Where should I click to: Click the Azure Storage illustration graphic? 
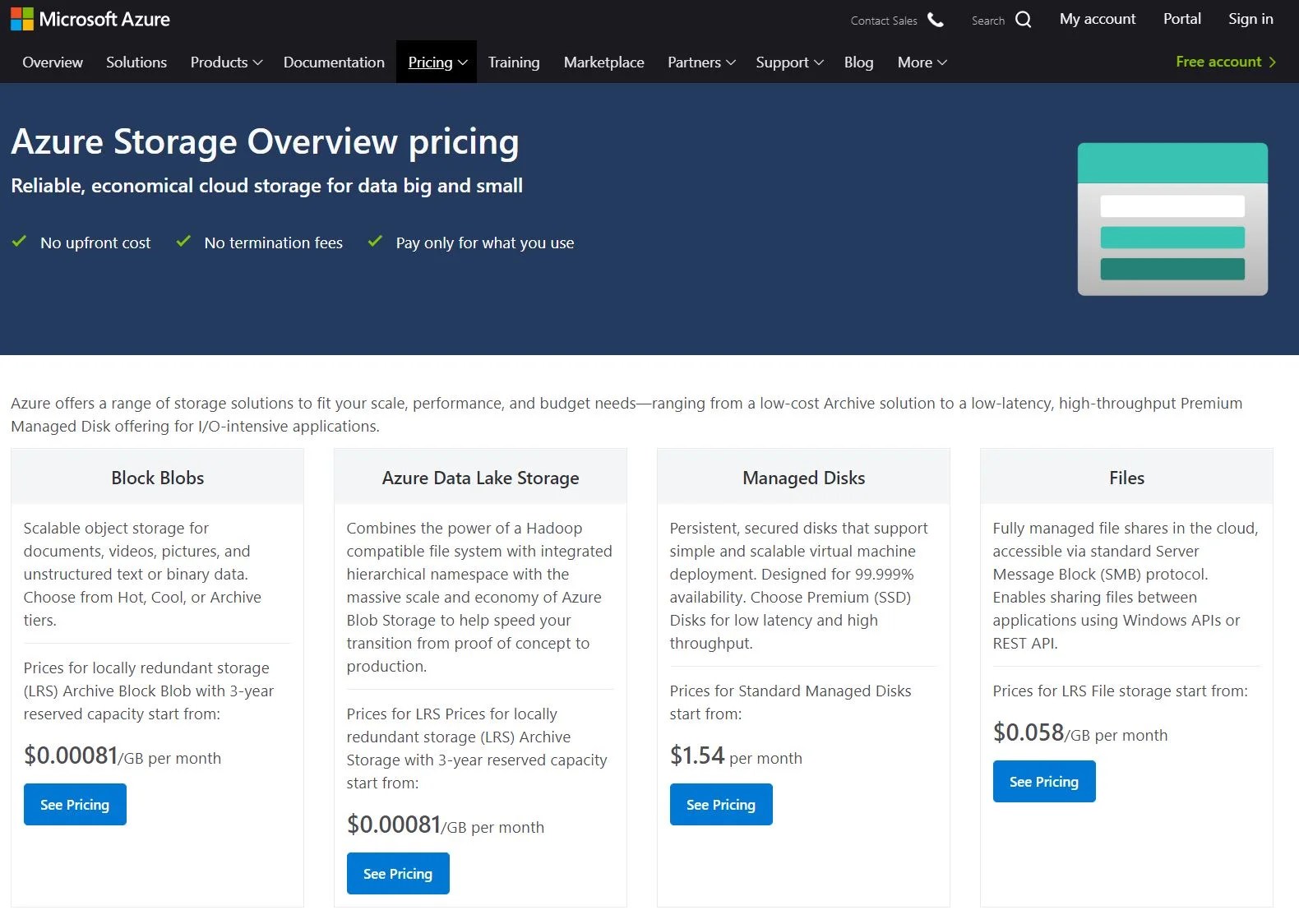click(x=1172, y=219)
